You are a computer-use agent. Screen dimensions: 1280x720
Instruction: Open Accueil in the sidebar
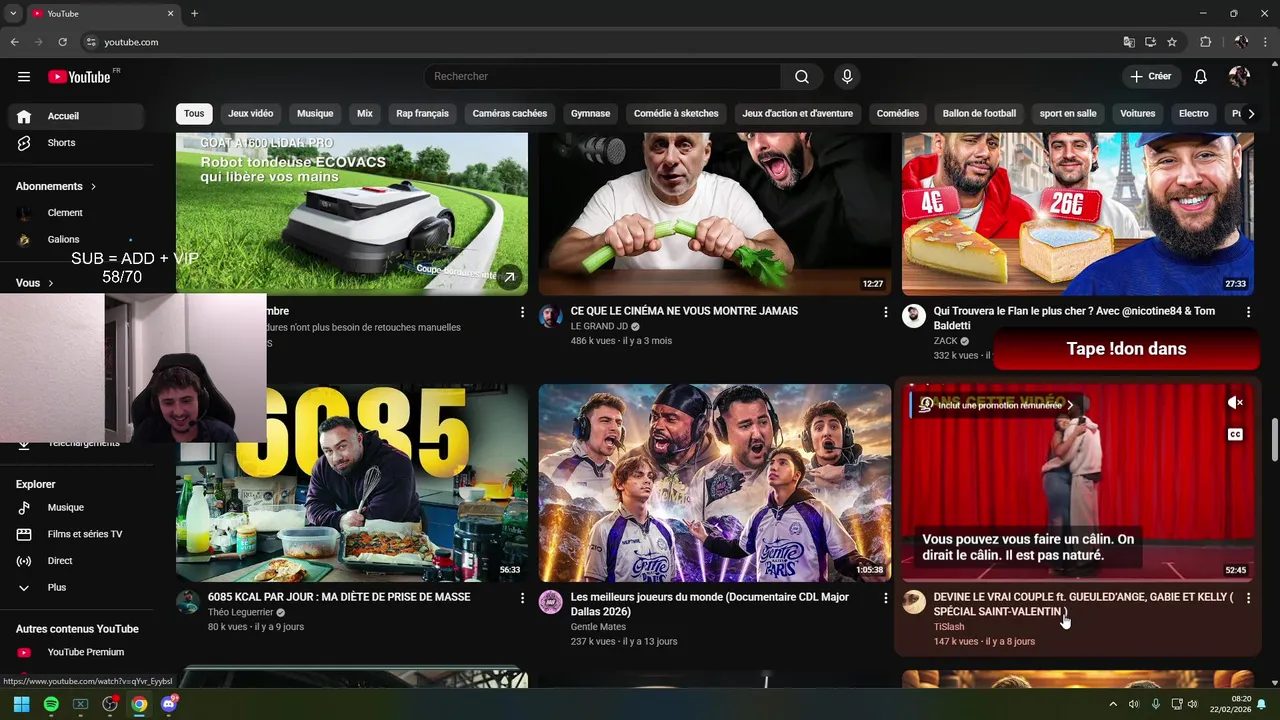tap(76, 116)
